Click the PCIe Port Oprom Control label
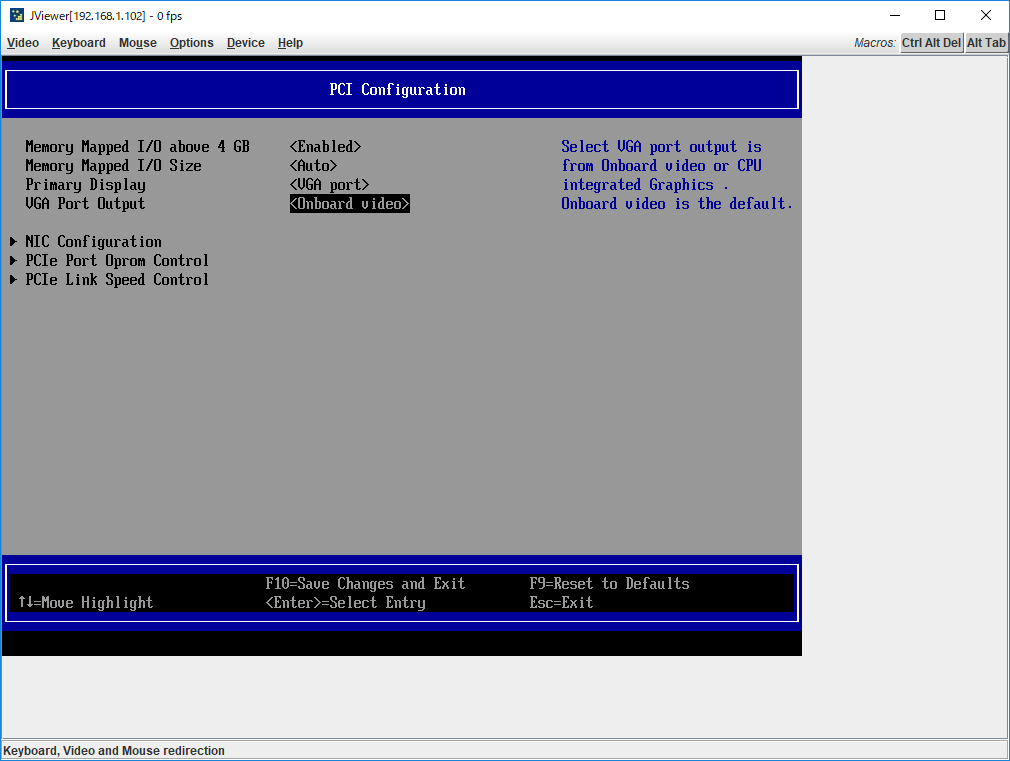Screen dimensions: 1010x761 coord(117,260)
